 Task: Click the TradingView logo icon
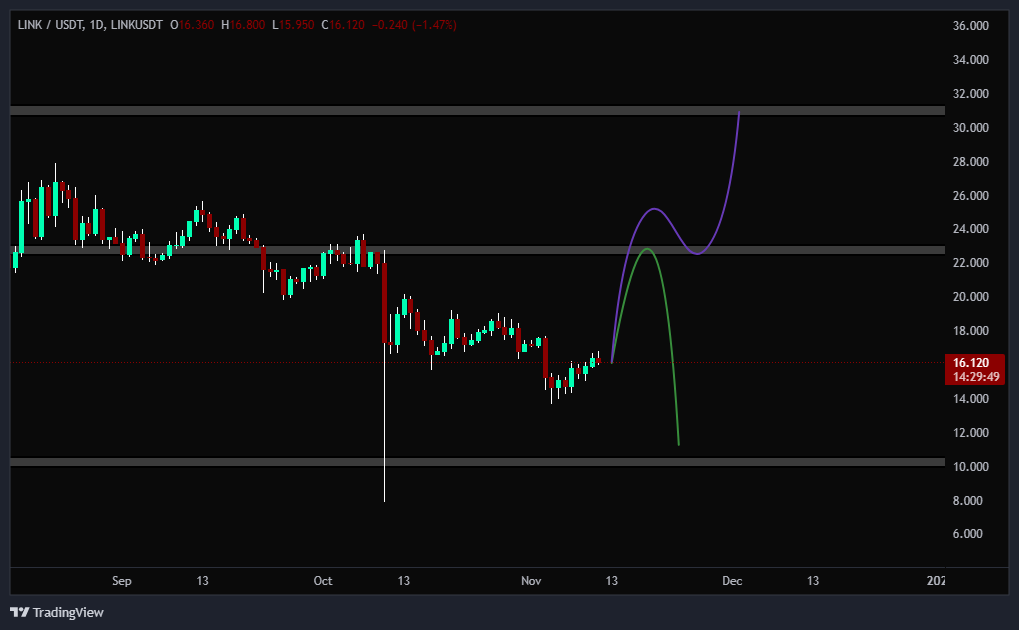pos(20,612)
